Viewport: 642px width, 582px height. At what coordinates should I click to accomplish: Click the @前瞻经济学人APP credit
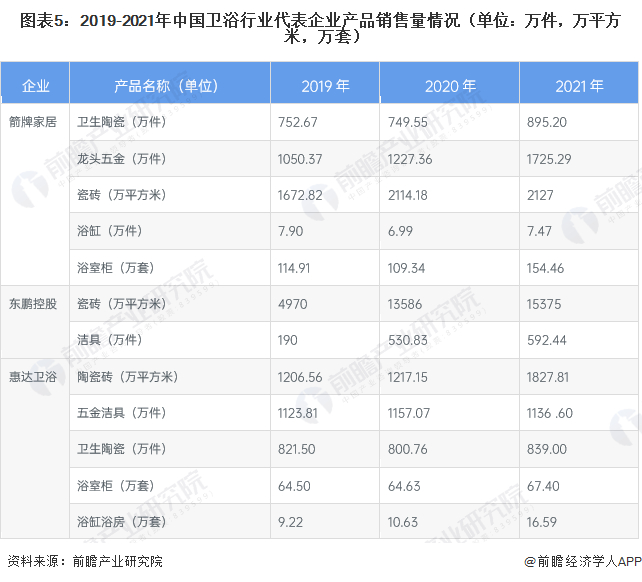(583, 561)
